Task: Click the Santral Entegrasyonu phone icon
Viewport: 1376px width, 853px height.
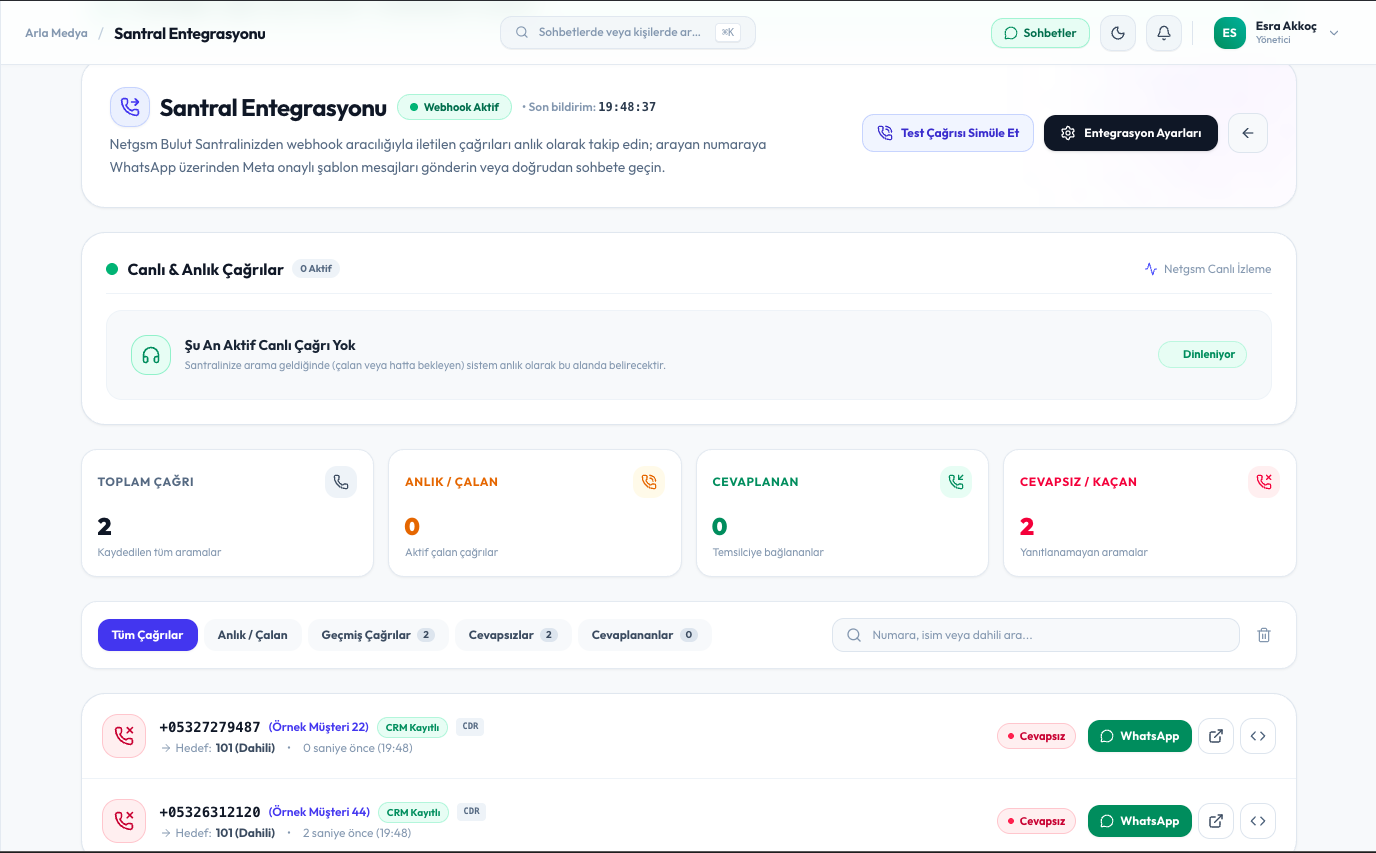Action: (130, 107)
